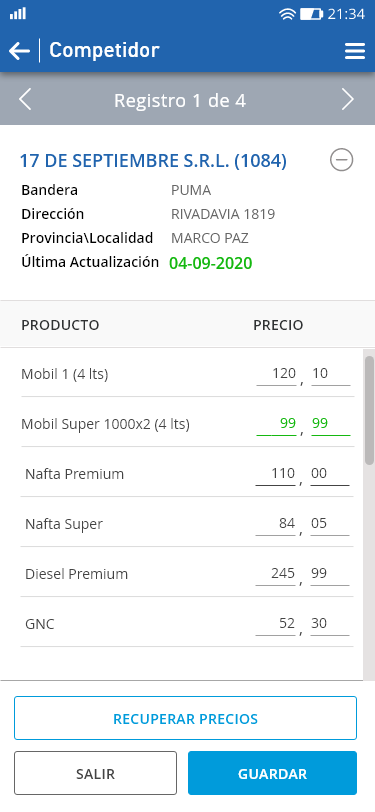Save prices with GUARDAR
This screenshot has width=375, height=812.
272,773
